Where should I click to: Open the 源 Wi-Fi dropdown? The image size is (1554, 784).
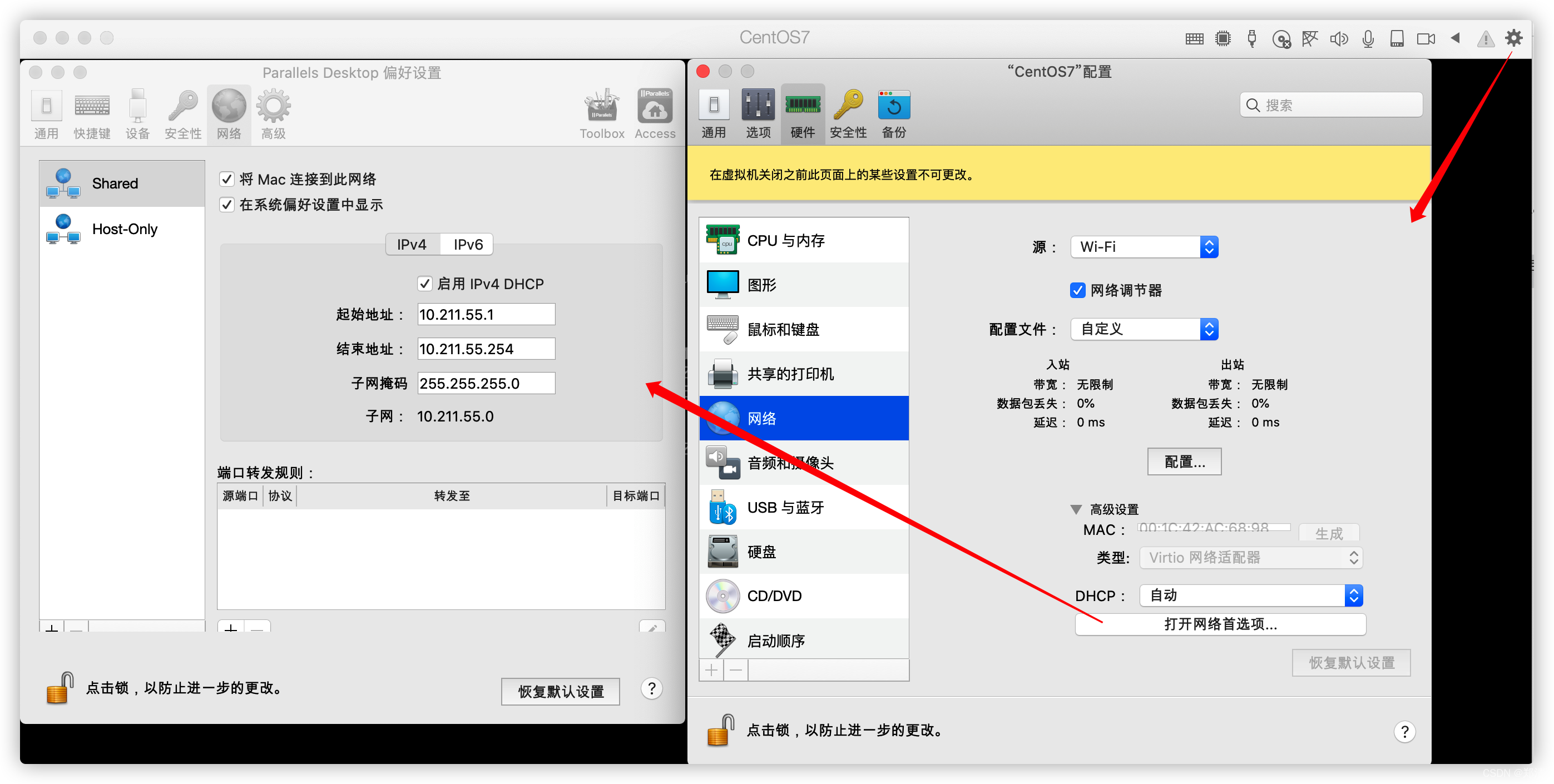coord(1144,247)
